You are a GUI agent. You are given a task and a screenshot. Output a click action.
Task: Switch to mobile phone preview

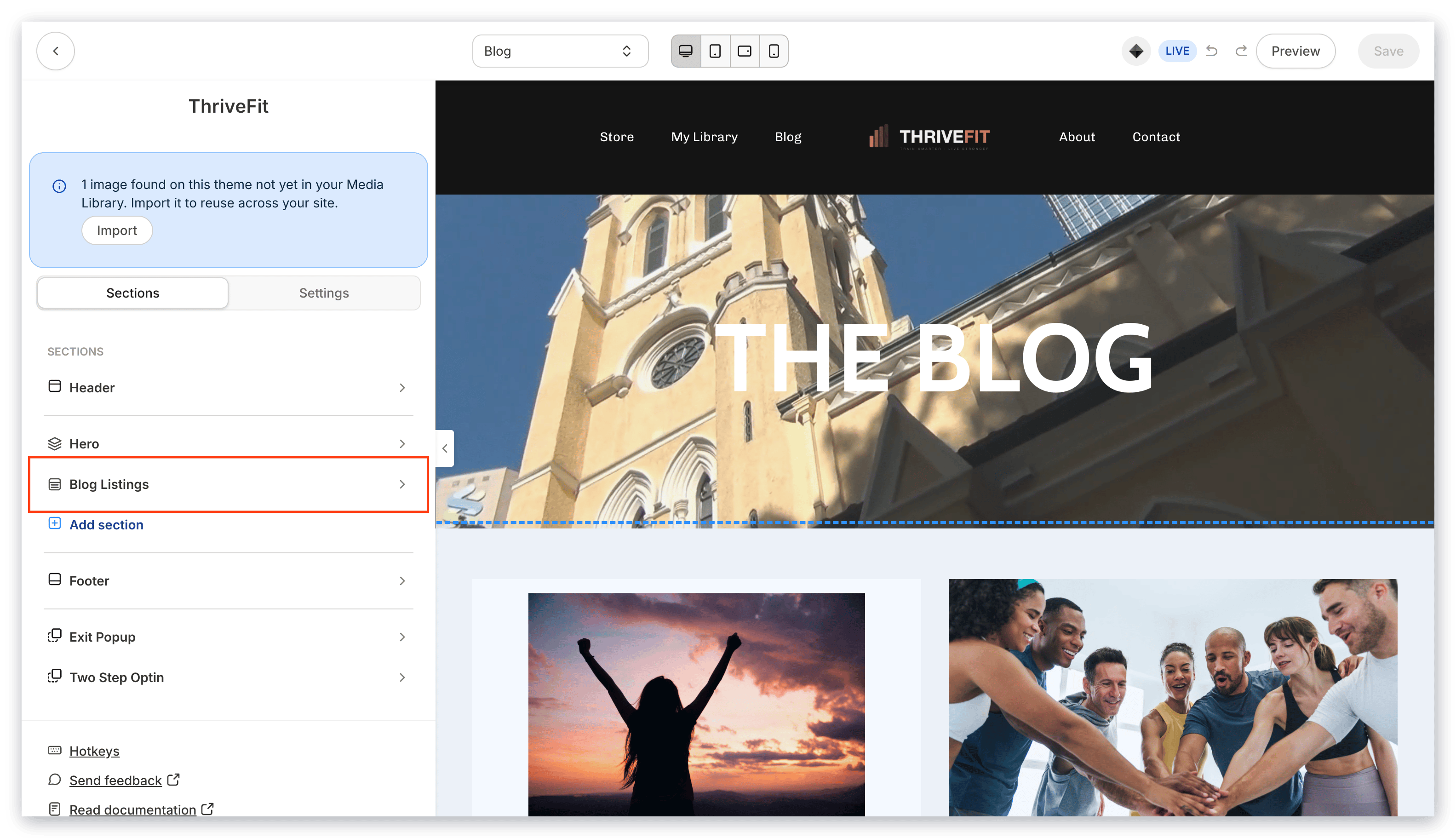click(x=774, y=51)
